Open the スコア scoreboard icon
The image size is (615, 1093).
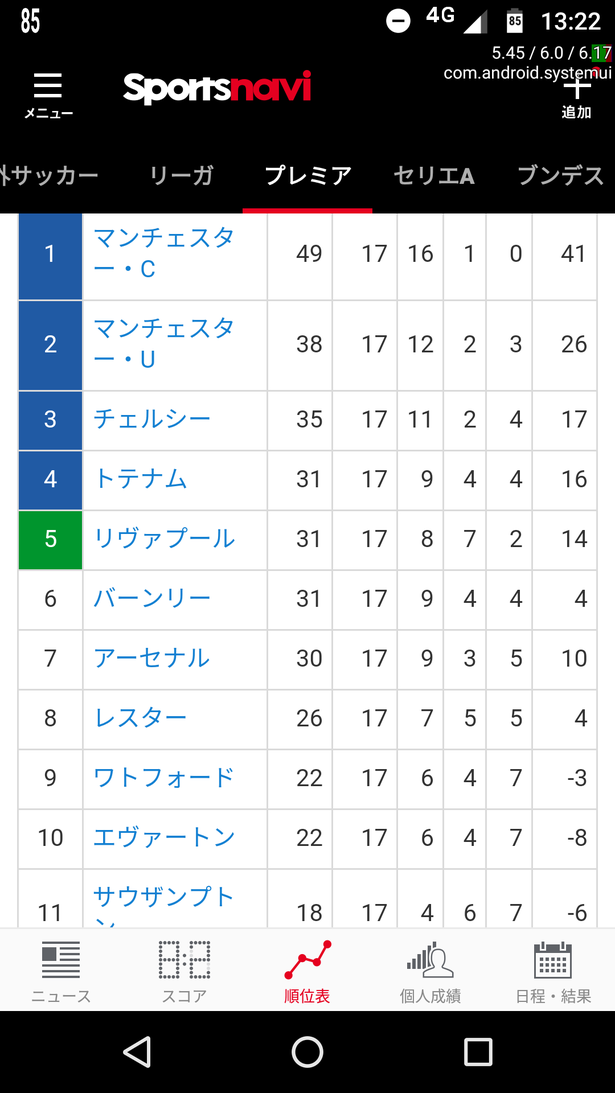click(184, 960)
